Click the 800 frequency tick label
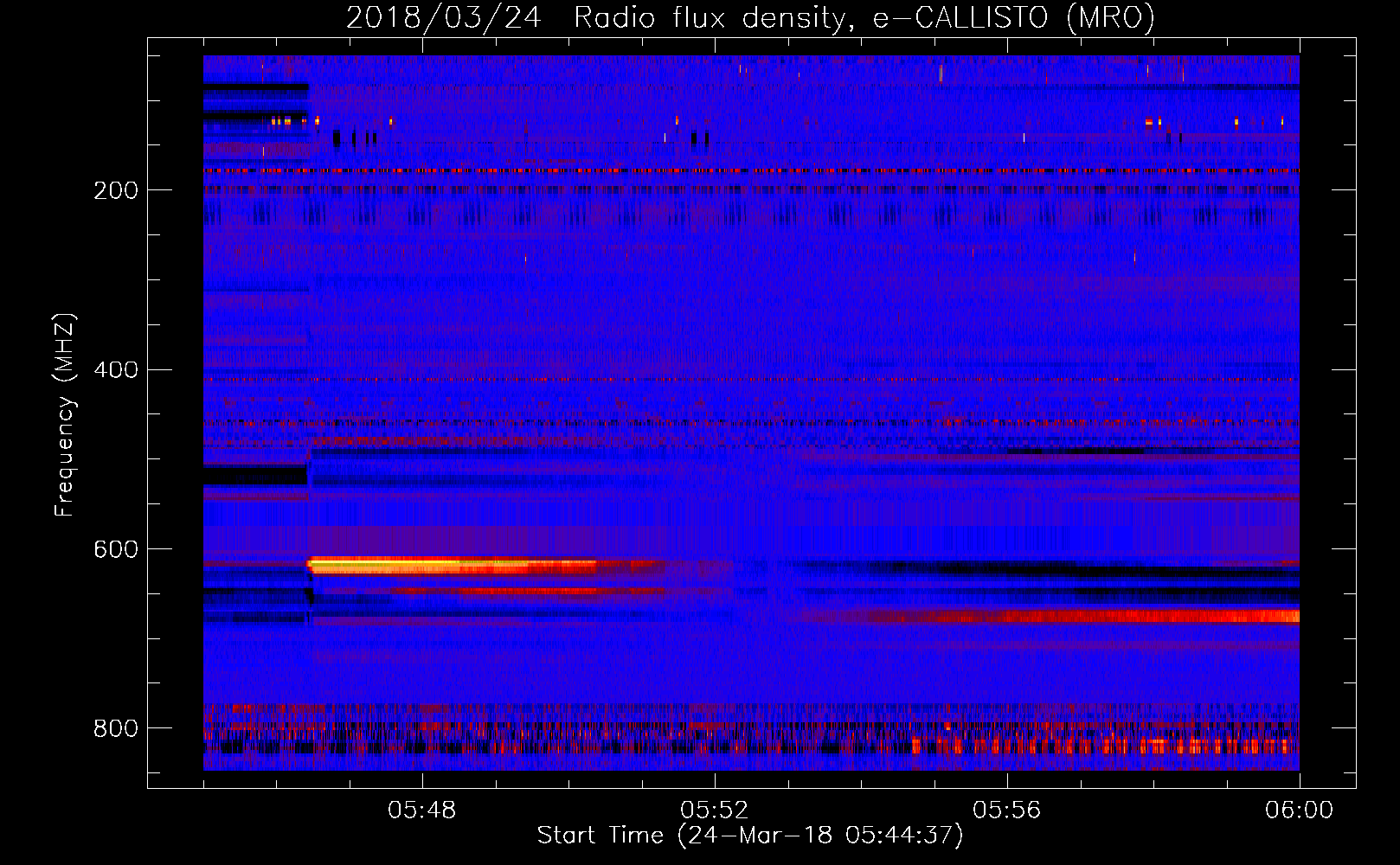 pos(116,728)
